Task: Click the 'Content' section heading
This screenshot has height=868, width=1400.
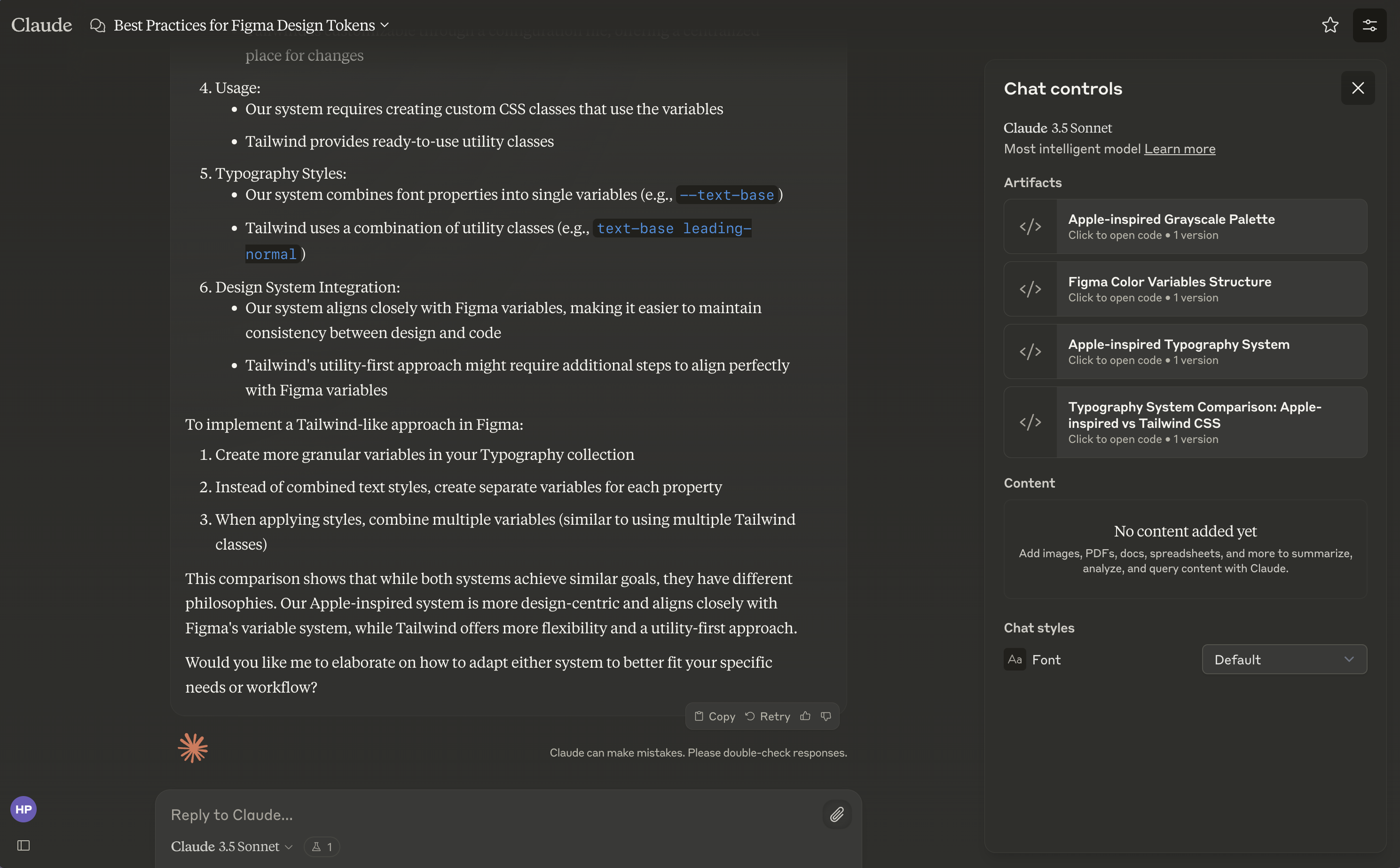Action: pyautogui.click(x=1029, y=483)
